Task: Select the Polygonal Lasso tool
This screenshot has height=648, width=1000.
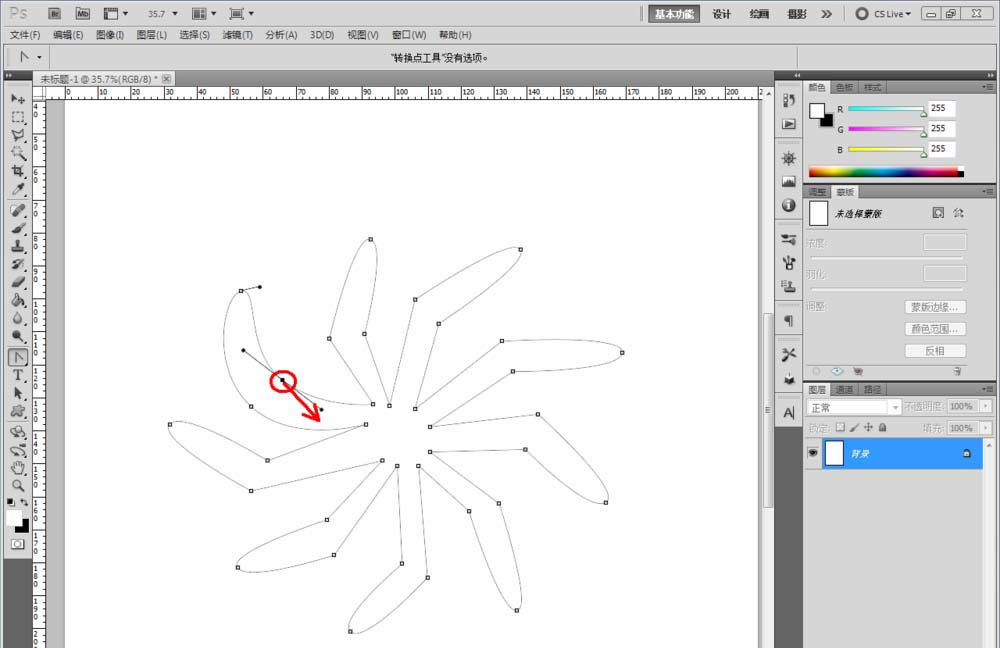Action: tap(18, 135)
